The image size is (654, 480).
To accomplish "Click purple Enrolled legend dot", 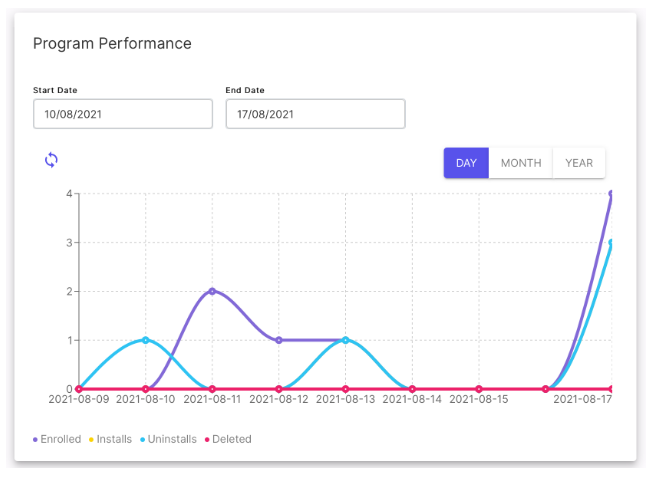I will coord(35,440).
